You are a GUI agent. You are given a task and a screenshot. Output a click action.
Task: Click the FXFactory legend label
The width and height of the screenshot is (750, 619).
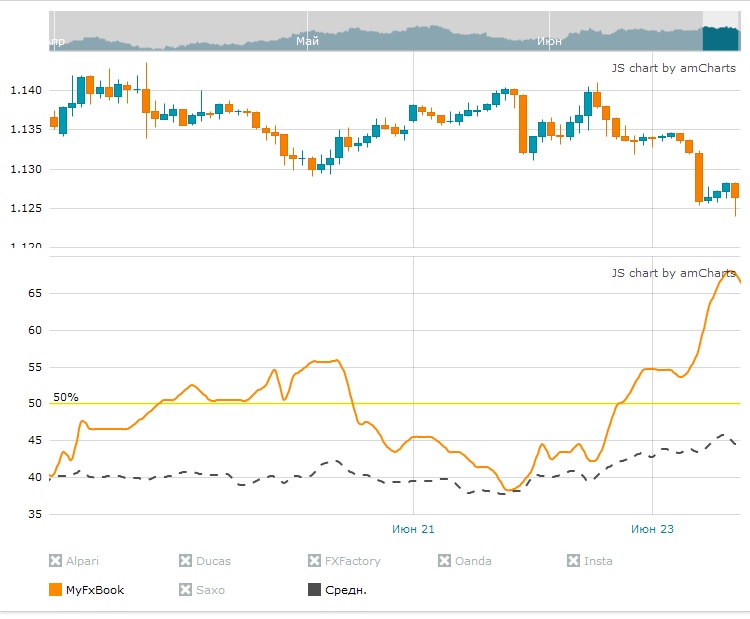click(353, 561)
